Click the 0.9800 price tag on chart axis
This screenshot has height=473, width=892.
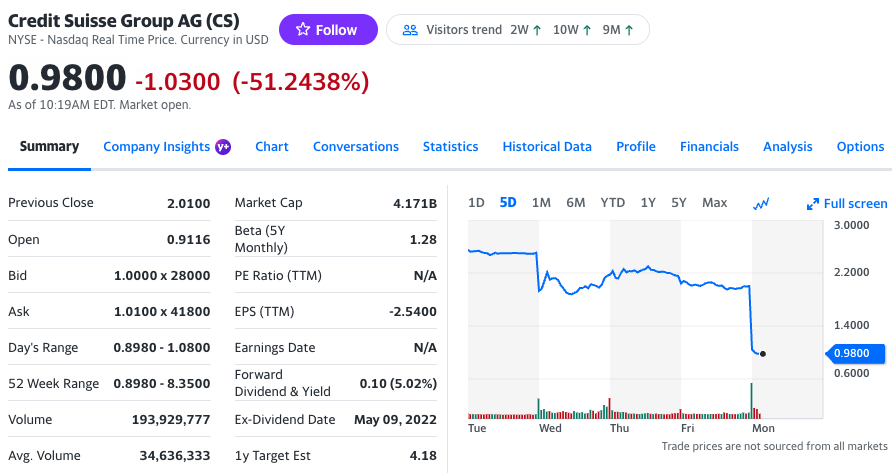855,353
